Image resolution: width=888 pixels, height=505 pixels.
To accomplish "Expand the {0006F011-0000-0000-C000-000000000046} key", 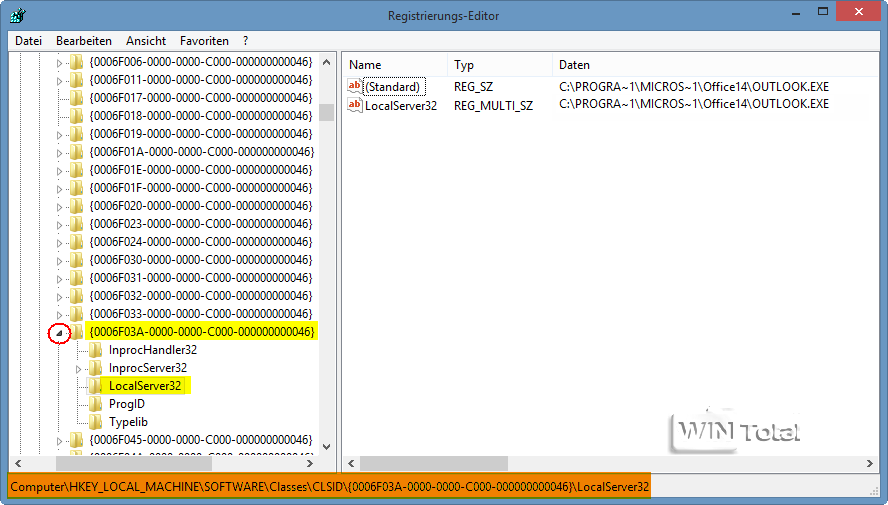I will [59, 81].
